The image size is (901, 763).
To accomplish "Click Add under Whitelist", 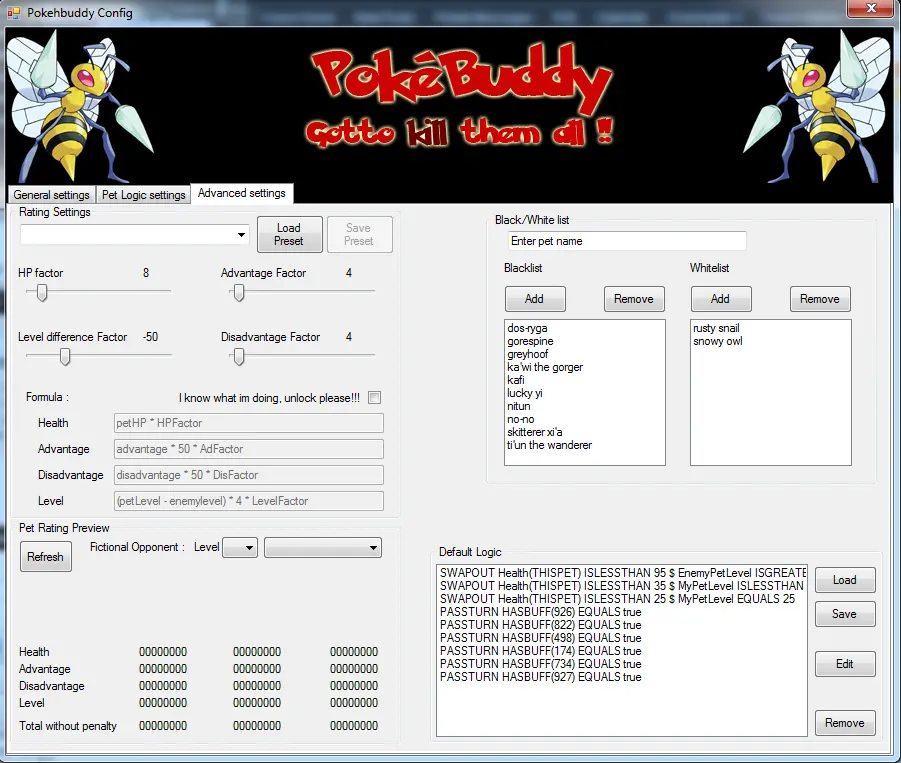I will [x=721, y=299].
